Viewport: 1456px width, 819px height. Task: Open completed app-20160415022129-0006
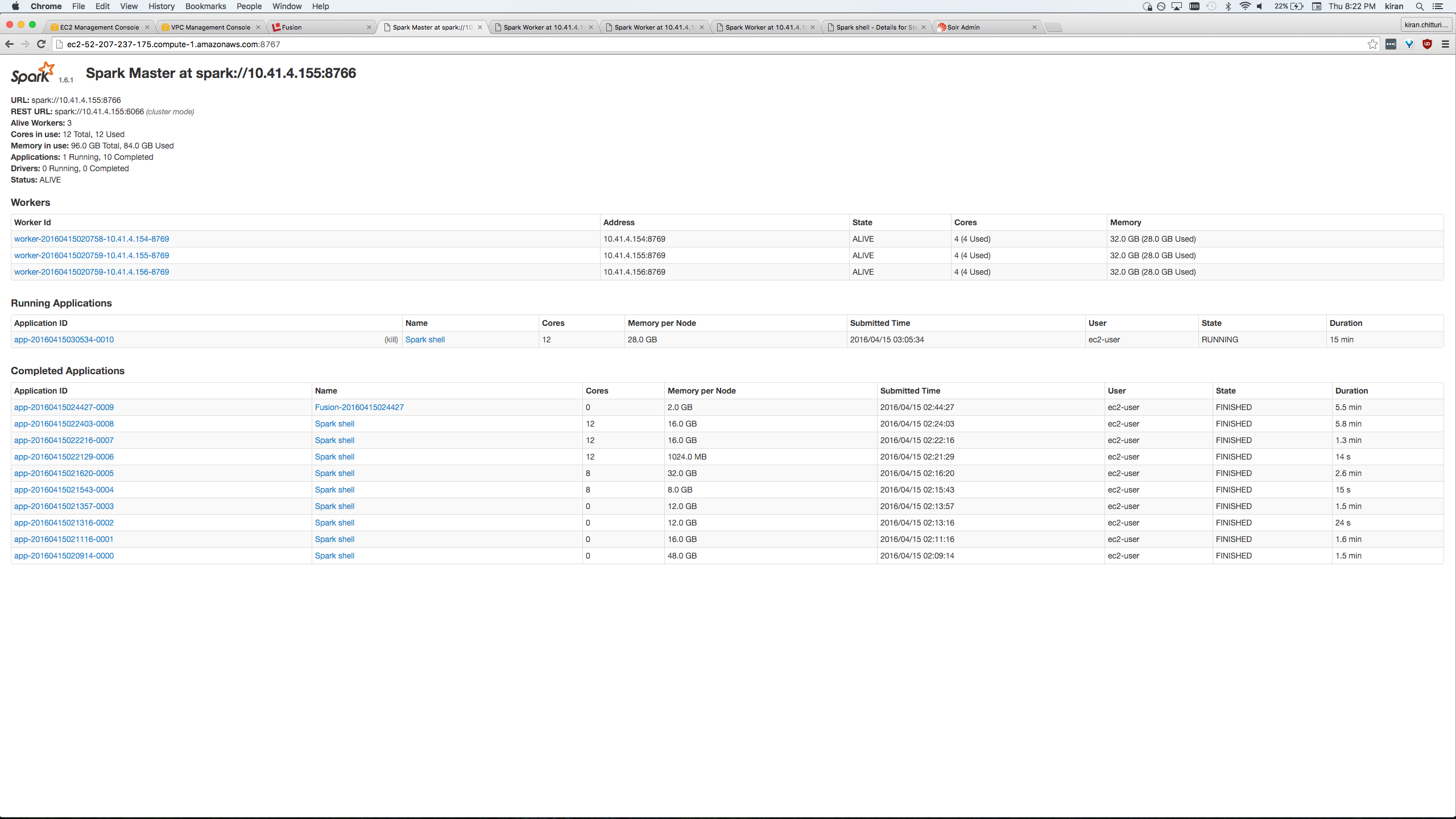click(x=64, y=457)
